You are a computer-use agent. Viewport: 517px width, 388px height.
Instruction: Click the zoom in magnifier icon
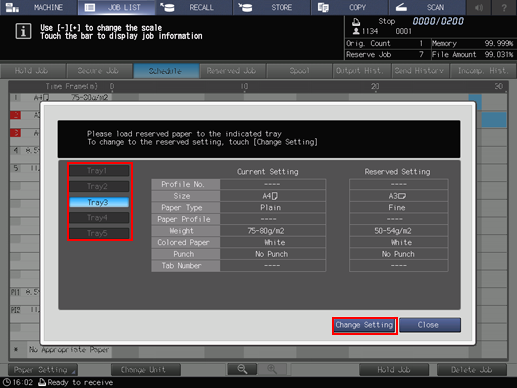(272, 369)
